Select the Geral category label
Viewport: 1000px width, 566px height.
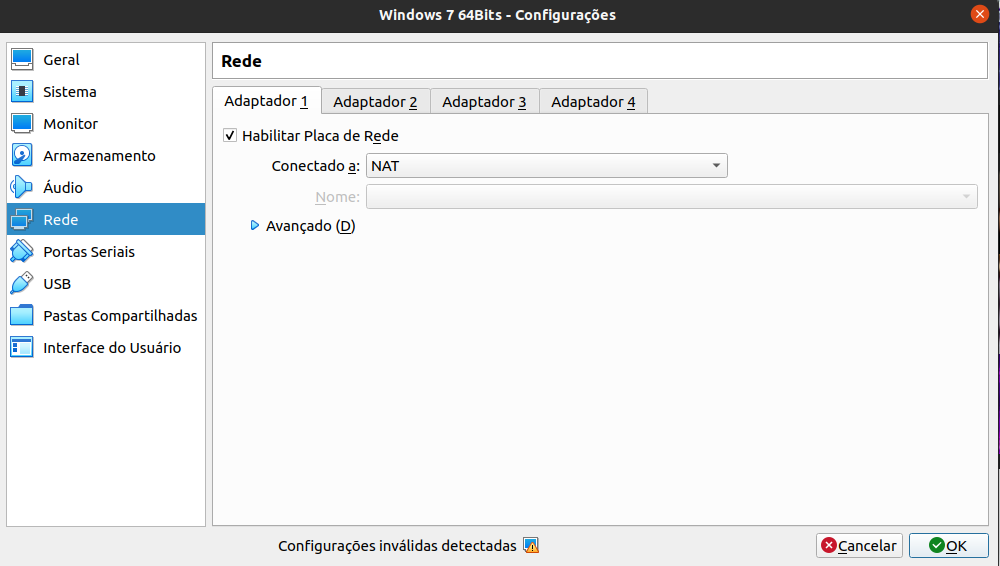61,59
